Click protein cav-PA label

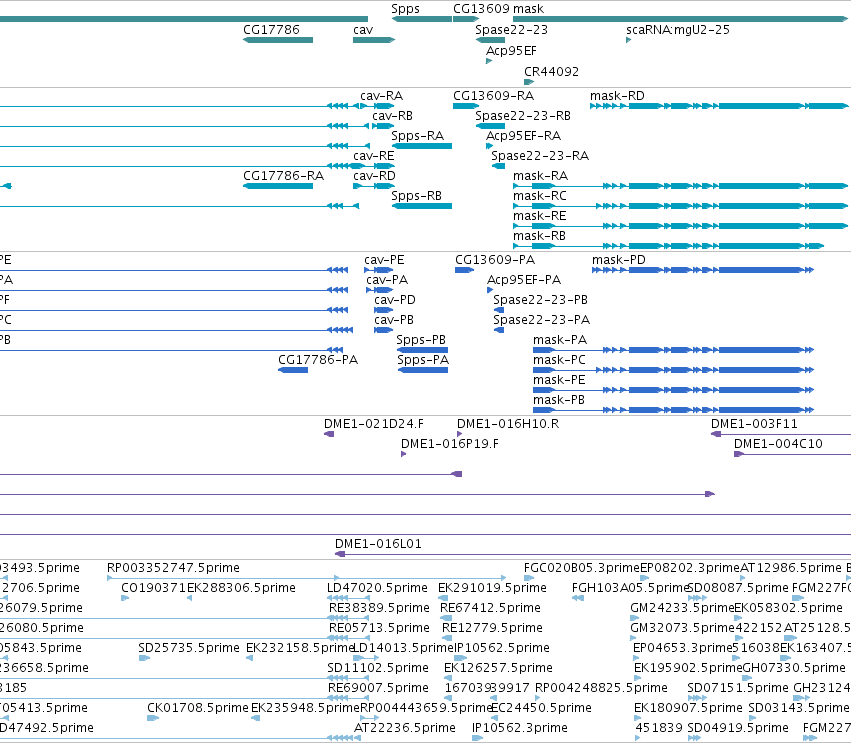pyautogui.click(x=387, y=280)
